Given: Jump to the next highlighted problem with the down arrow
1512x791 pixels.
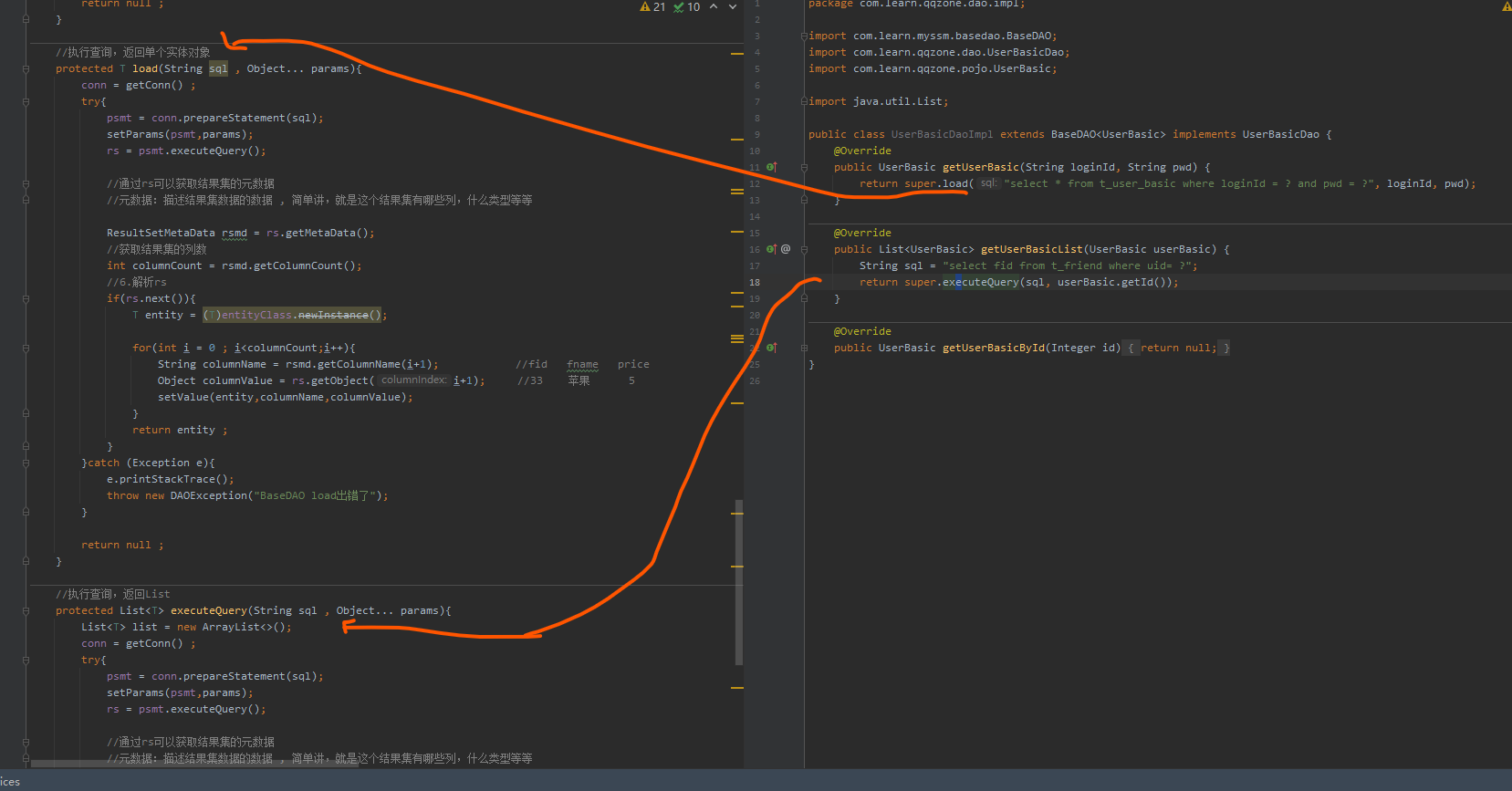Looking at the screenshot, I should tap(732, 7).
